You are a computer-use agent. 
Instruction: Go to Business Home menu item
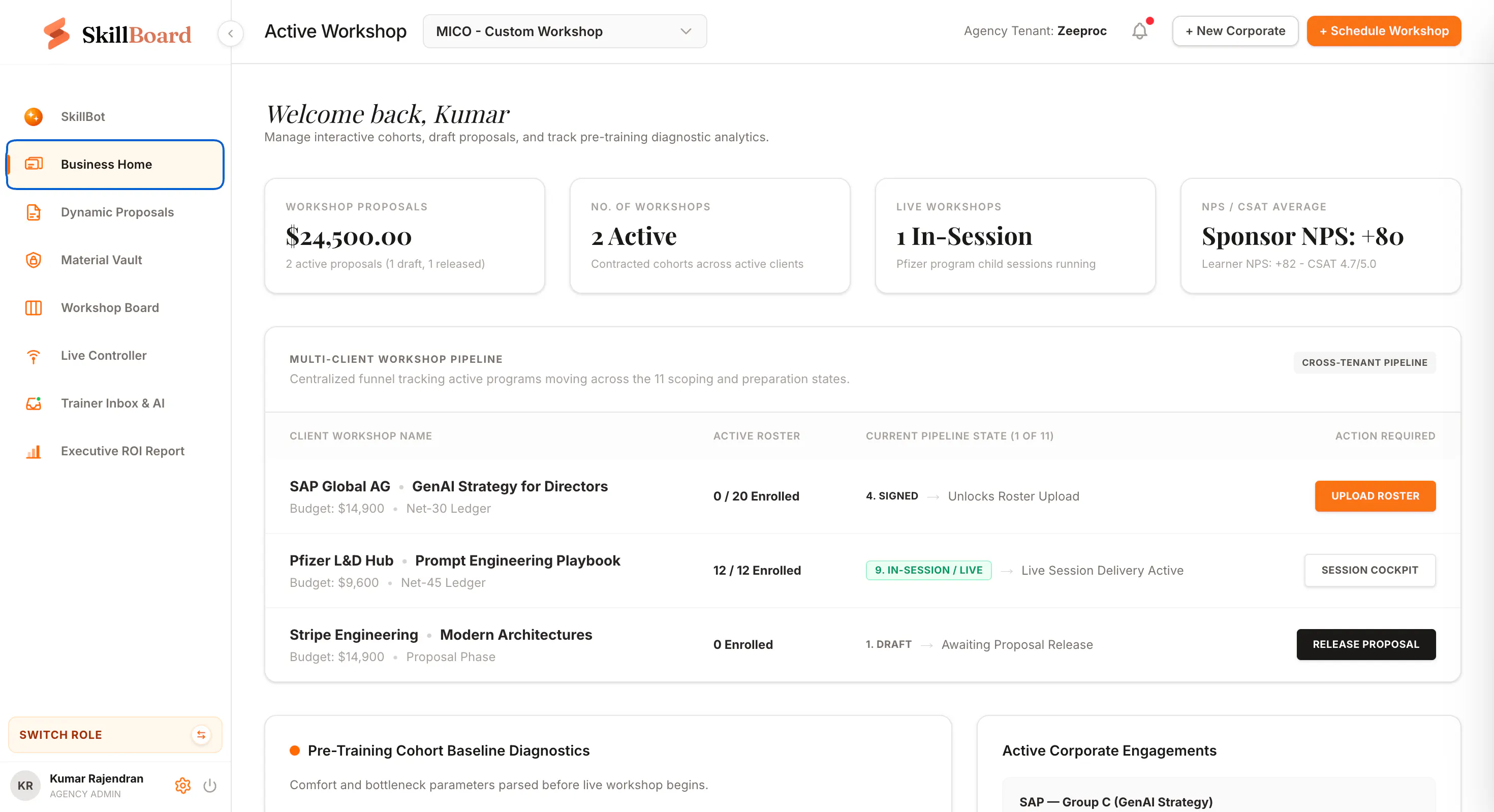115,164
